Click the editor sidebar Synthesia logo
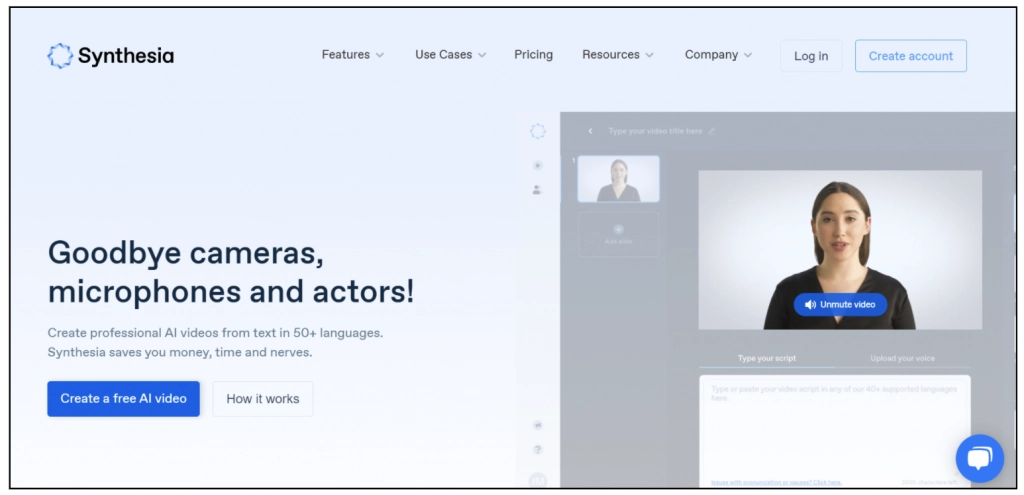This screenshot has height=495, width=1024. tap(538, 131)
